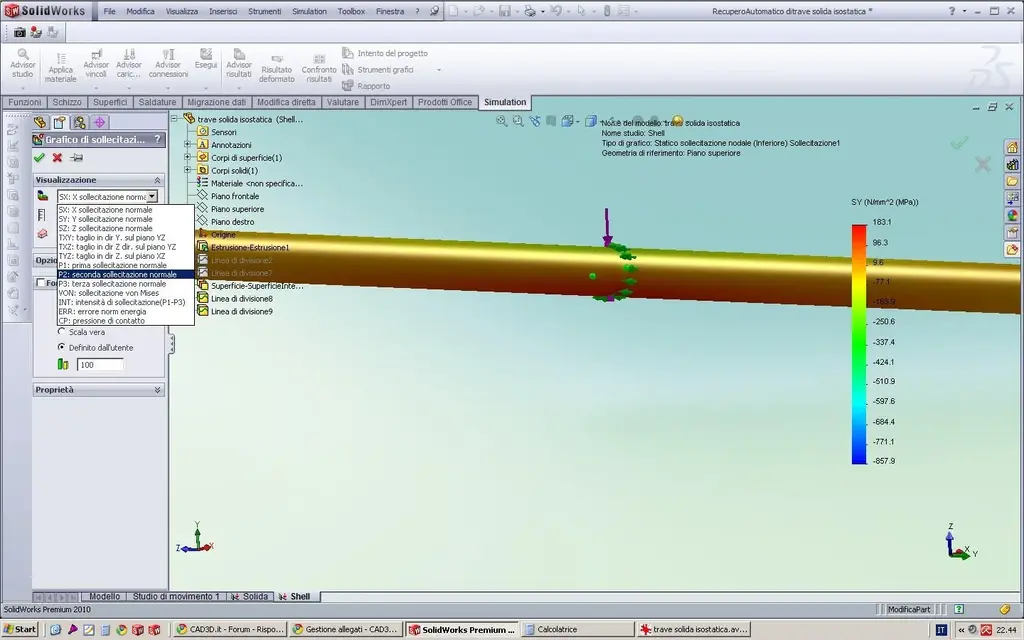
Task: Open the Appearances color ball pane
Action: tap(1012, 215)
